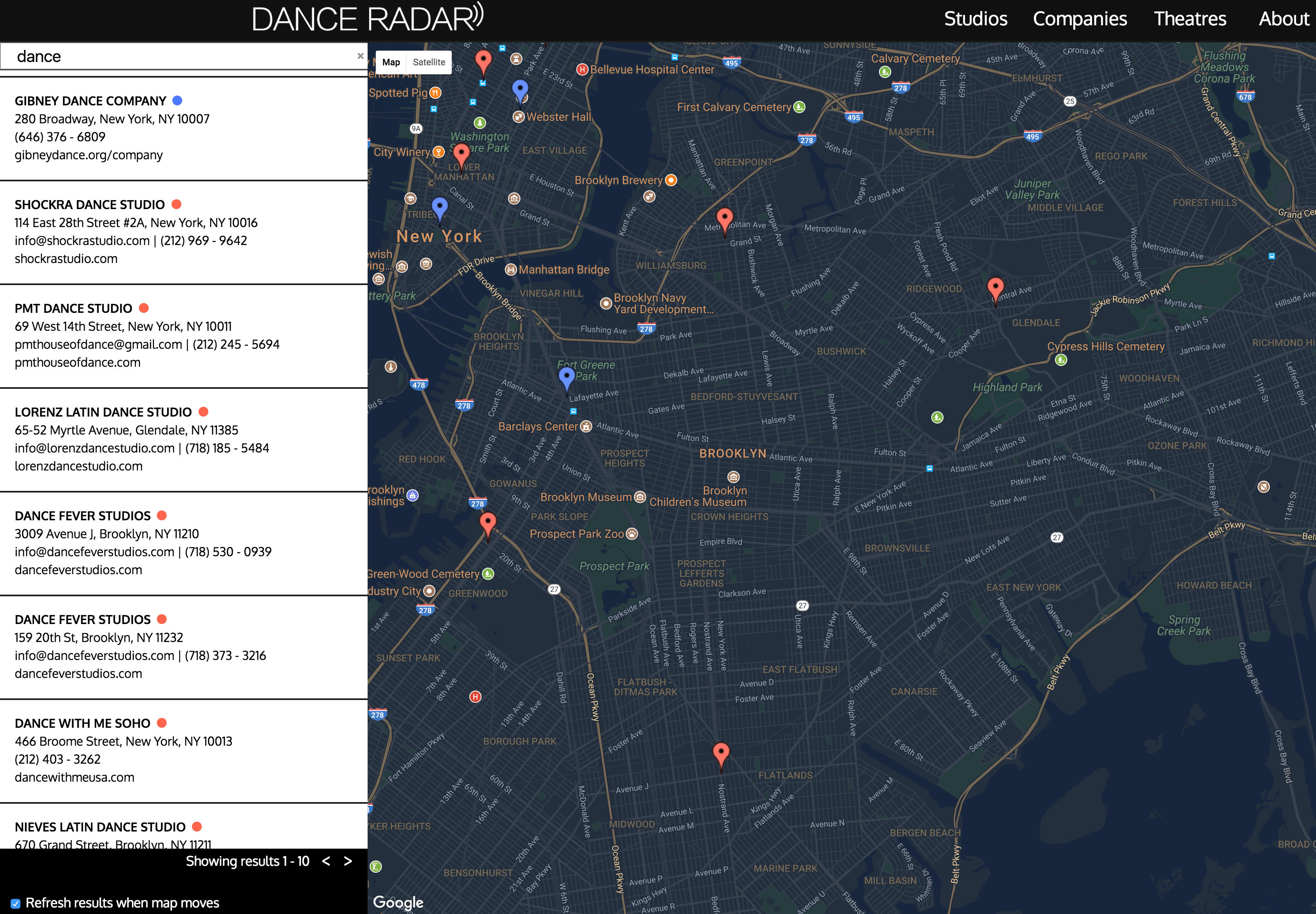1316x914 pixels.
Task: Open gibneydance.org/company link
Action: (89, 155)
